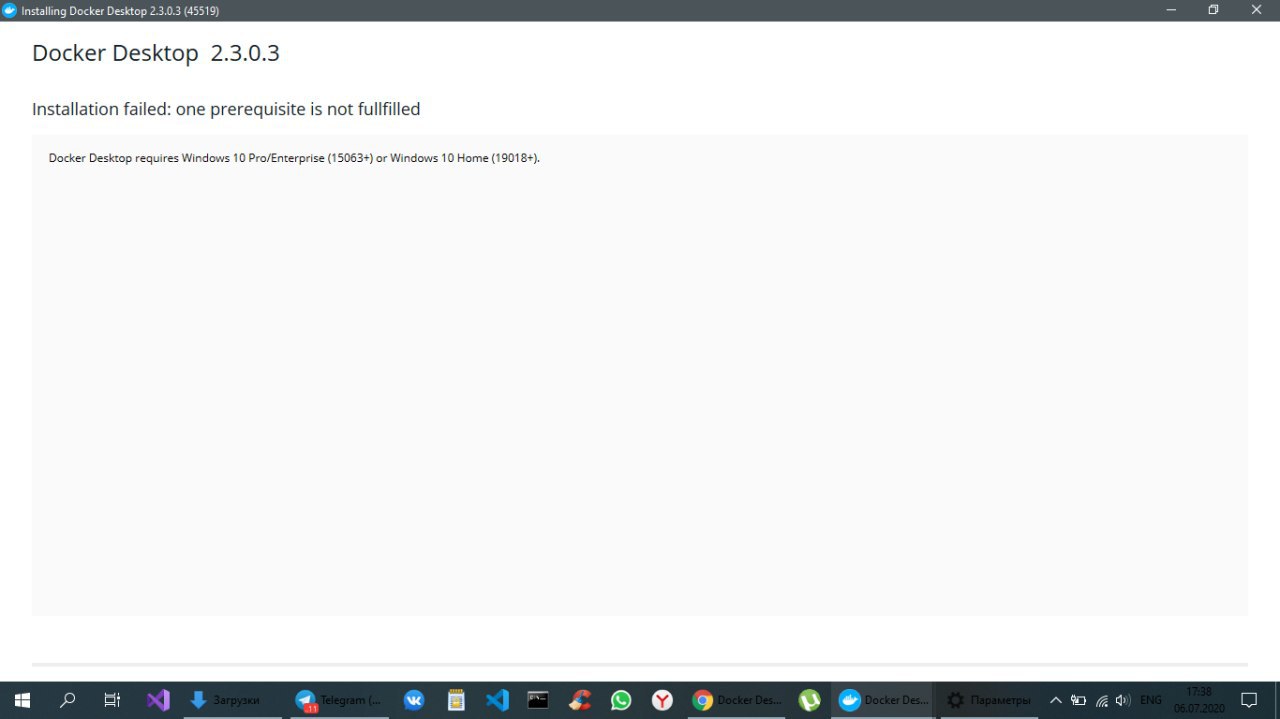The height and width of the screenshot is (719, 1280).
Task: Open Параметры settings taskbar item
Action: 989,700
